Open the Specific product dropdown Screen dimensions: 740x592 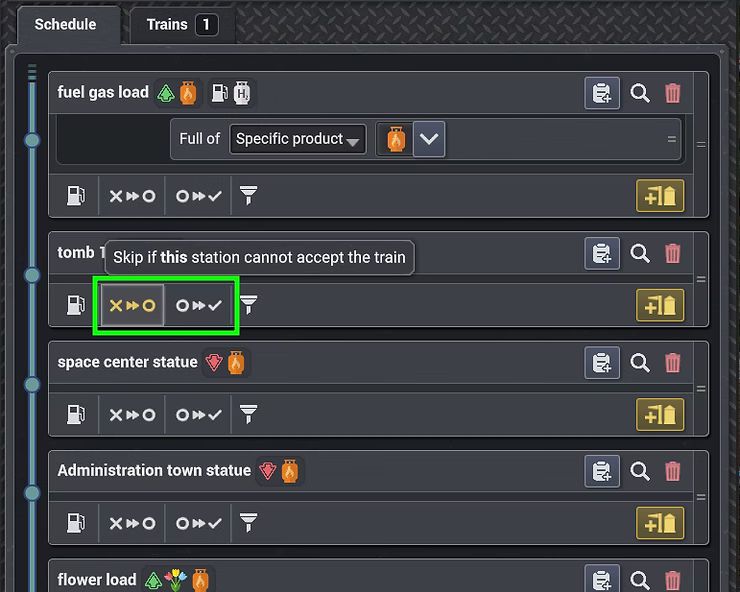coord(297,139)
